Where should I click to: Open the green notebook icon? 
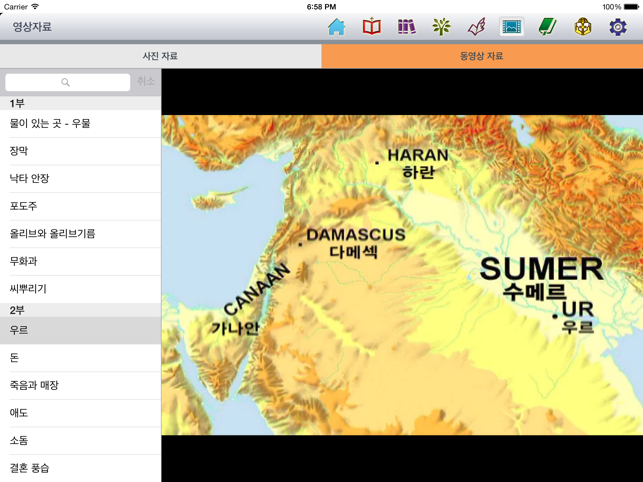(547, 27)
